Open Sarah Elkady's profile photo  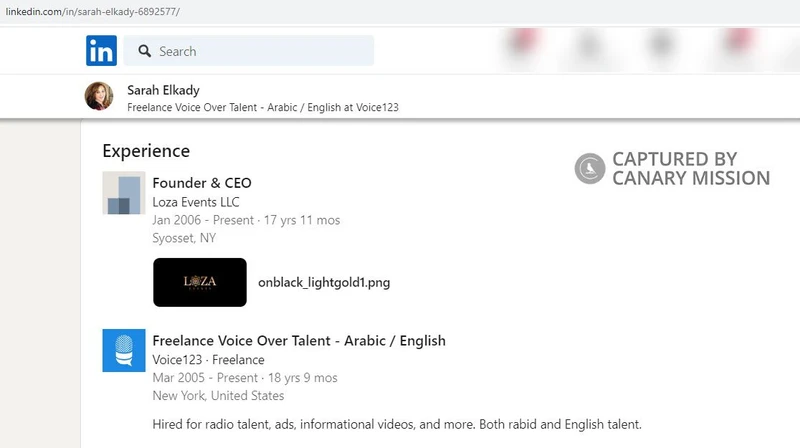(x=99, y=96)
